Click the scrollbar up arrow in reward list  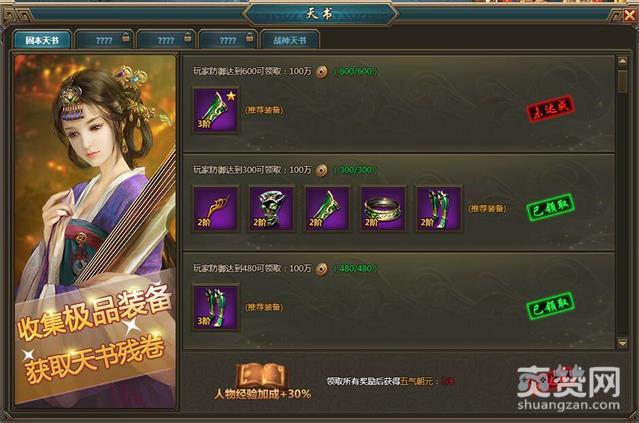pos(622,62)
